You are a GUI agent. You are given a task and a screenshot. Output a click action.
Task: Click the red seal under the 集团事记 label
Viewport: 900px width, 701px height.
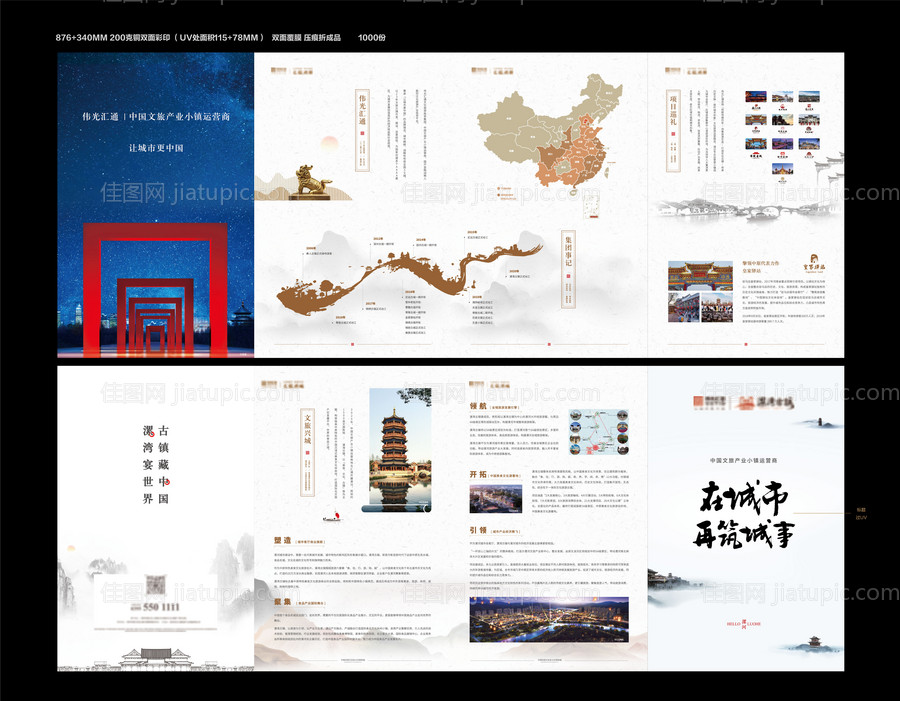[567, 275]
